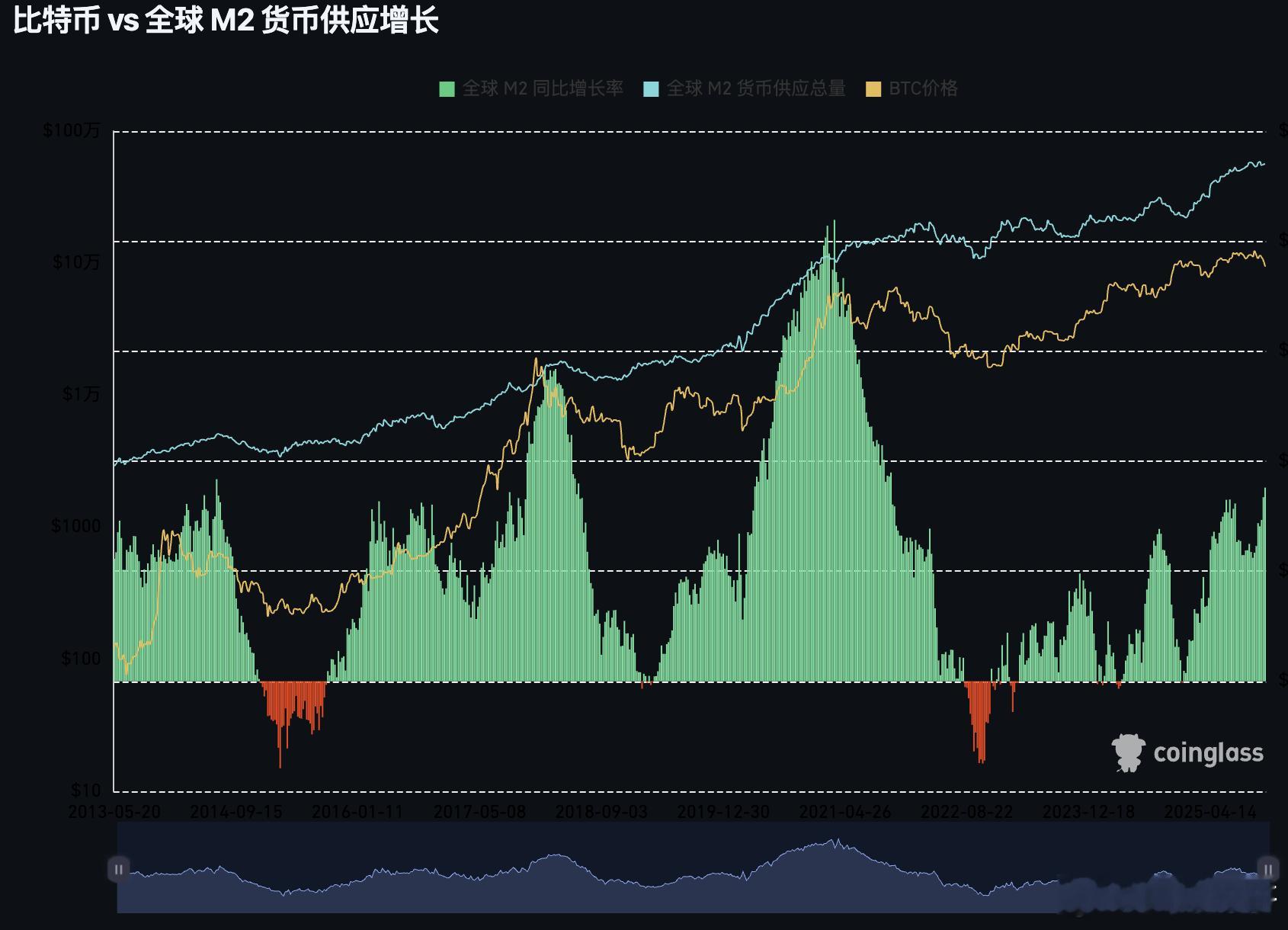The image size is (1288, 930).
Task: Click the teal 全球 M2 货币供应总量 legend swatch
Action: tap(652, 88)
